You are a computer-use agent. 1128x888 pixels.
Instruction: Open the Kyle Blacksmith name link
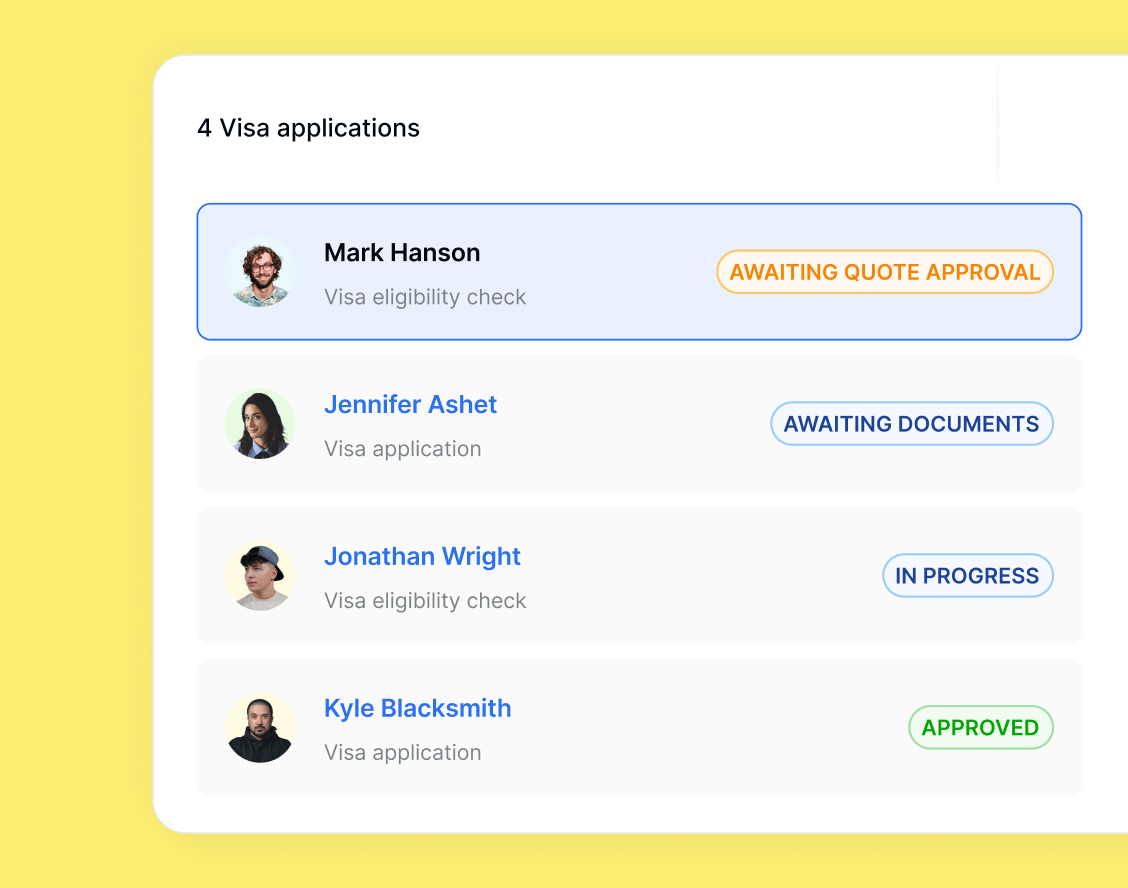(x=417, y=708)
